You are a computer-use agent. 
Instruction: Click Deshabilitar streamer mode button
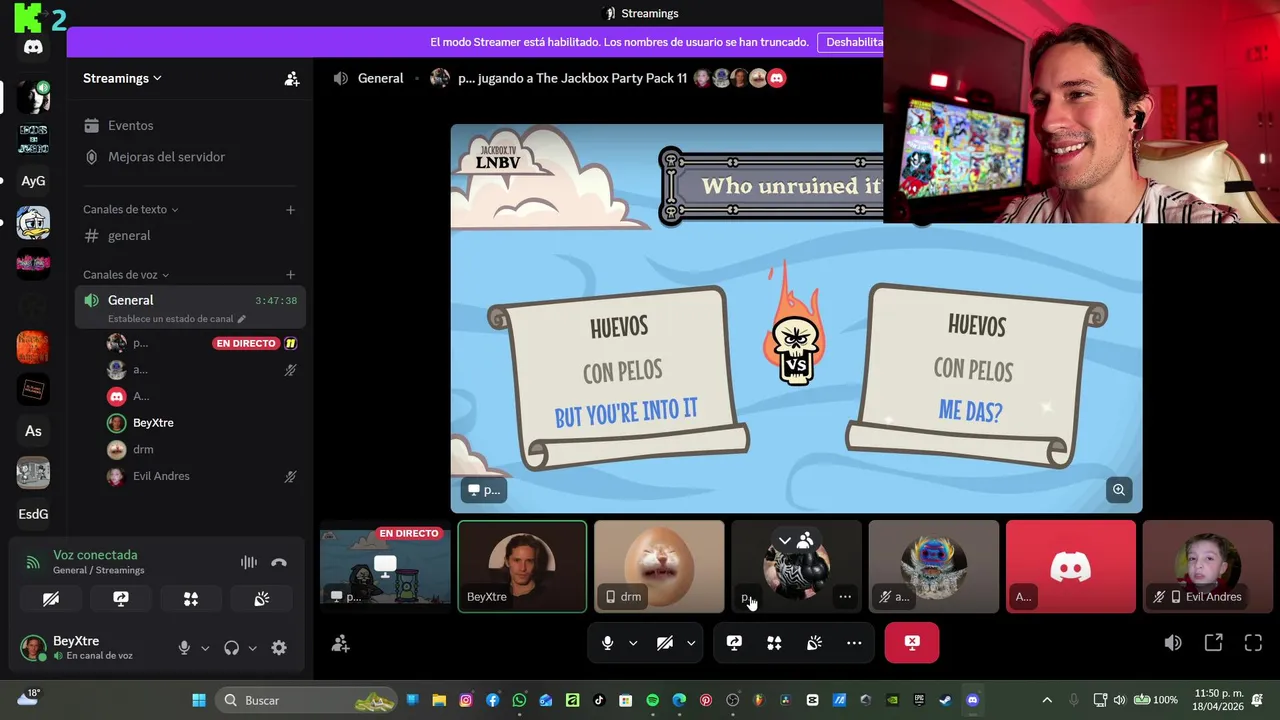(x=851, y=42)
